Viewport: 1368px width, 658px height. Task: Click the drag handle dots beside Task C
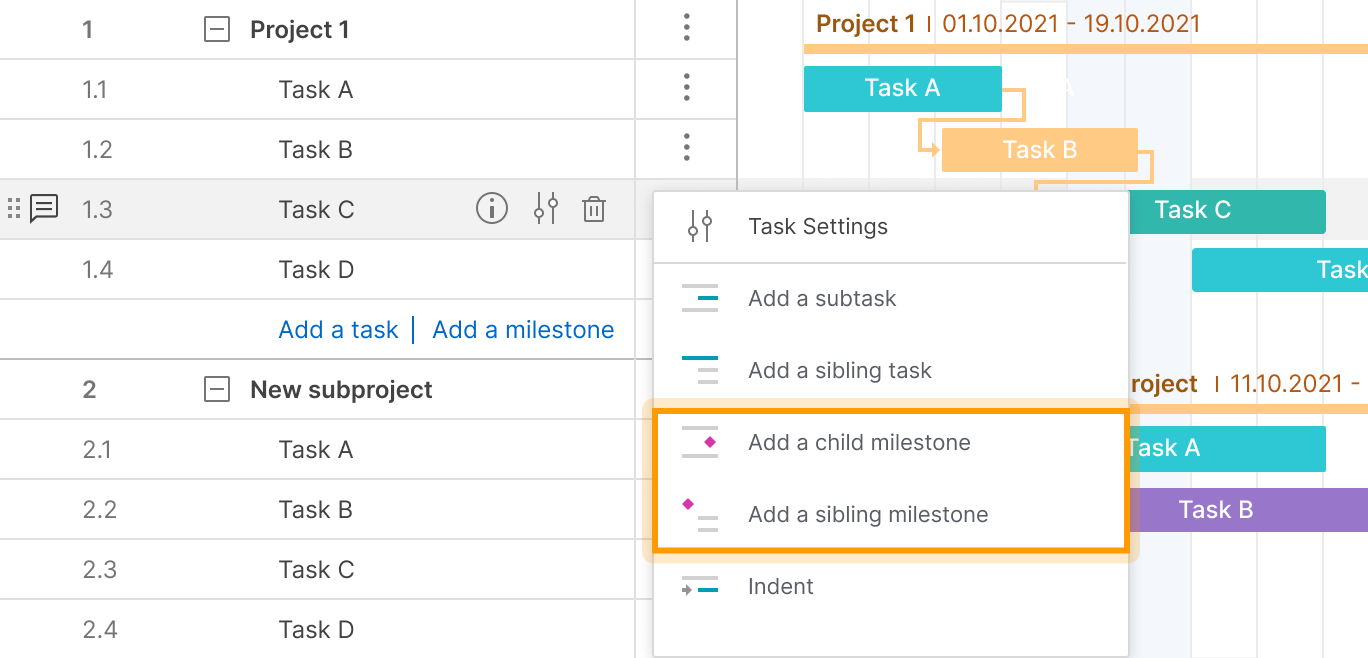[x=14, y=208]
